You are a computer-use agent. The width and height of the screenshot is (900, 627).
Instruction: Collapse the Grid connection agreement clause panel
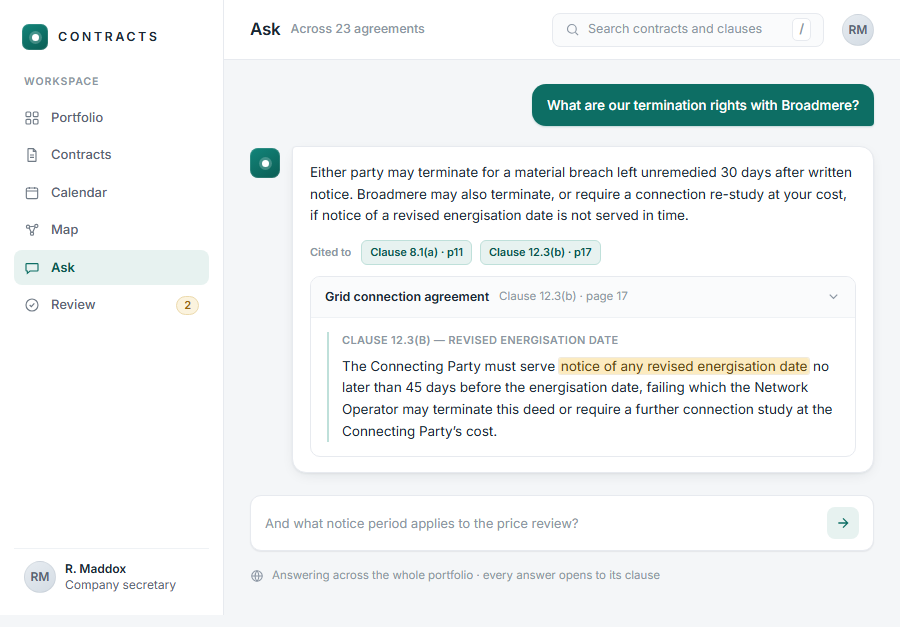[833, 297]
